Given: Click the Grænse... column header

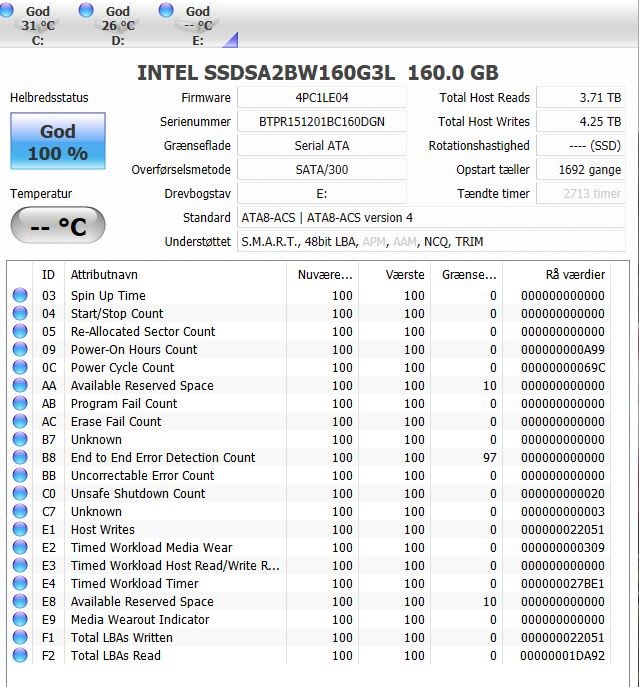Looking at the screenshot, I should click(467, 275).
